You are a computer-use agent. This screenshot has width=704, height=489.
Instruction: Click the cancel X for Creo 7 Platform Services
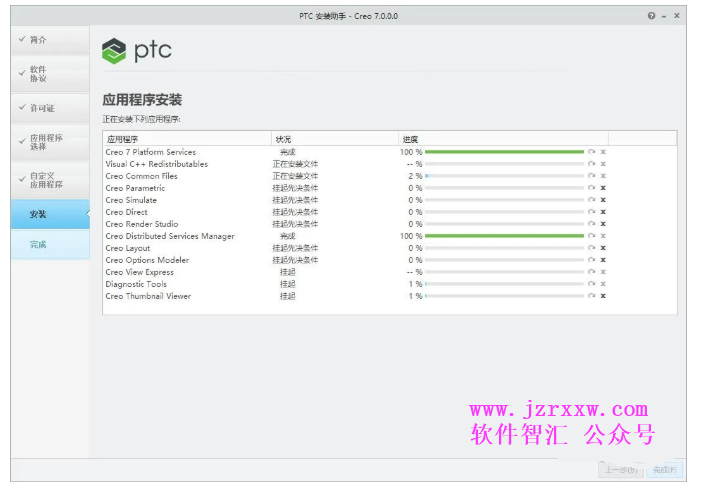coord(603,152)
